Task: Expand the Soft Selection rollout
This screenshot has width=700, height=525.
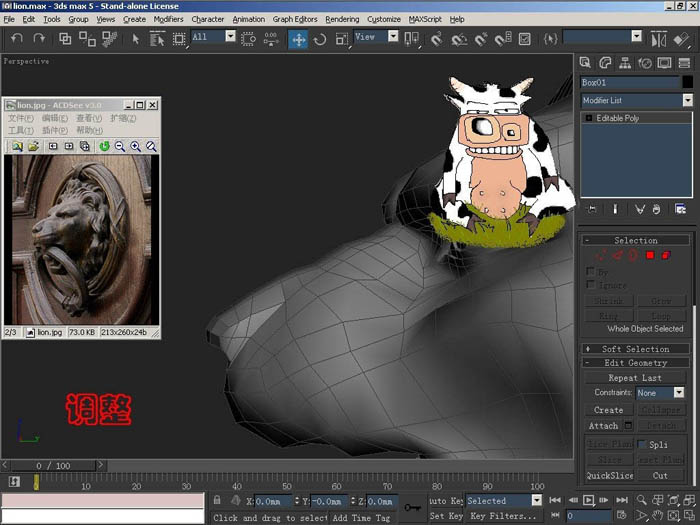Action: tap(635, 349)
